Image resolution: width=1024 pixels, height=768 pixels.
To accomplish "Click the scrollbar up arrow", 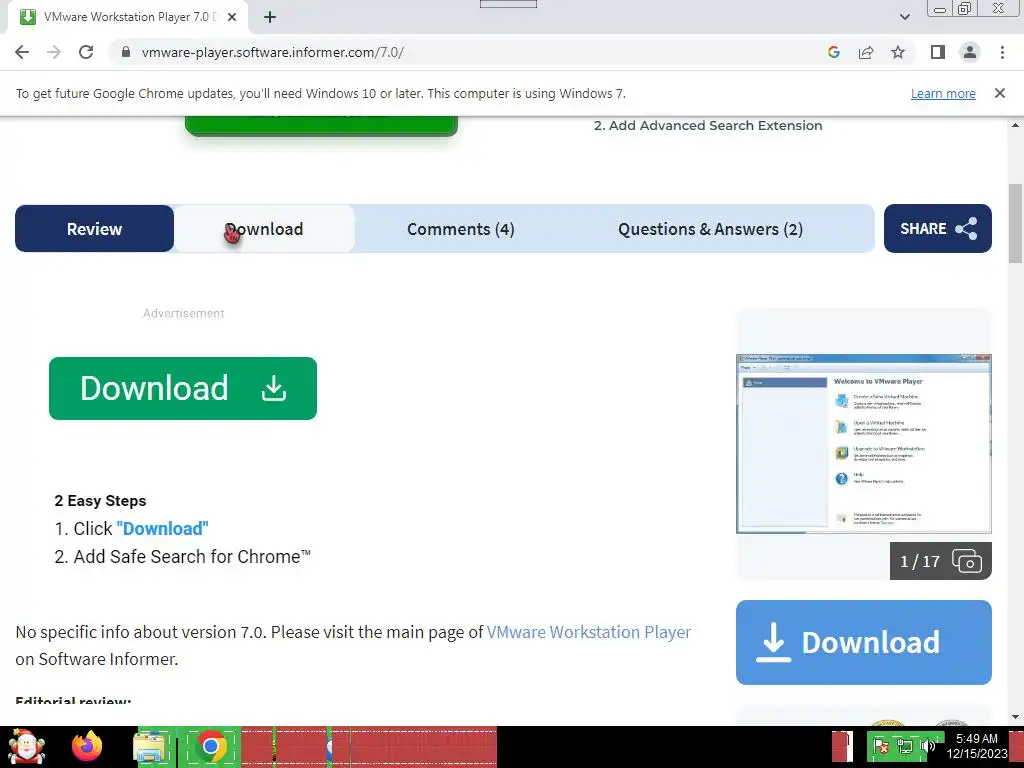I will click(1015, 124).
